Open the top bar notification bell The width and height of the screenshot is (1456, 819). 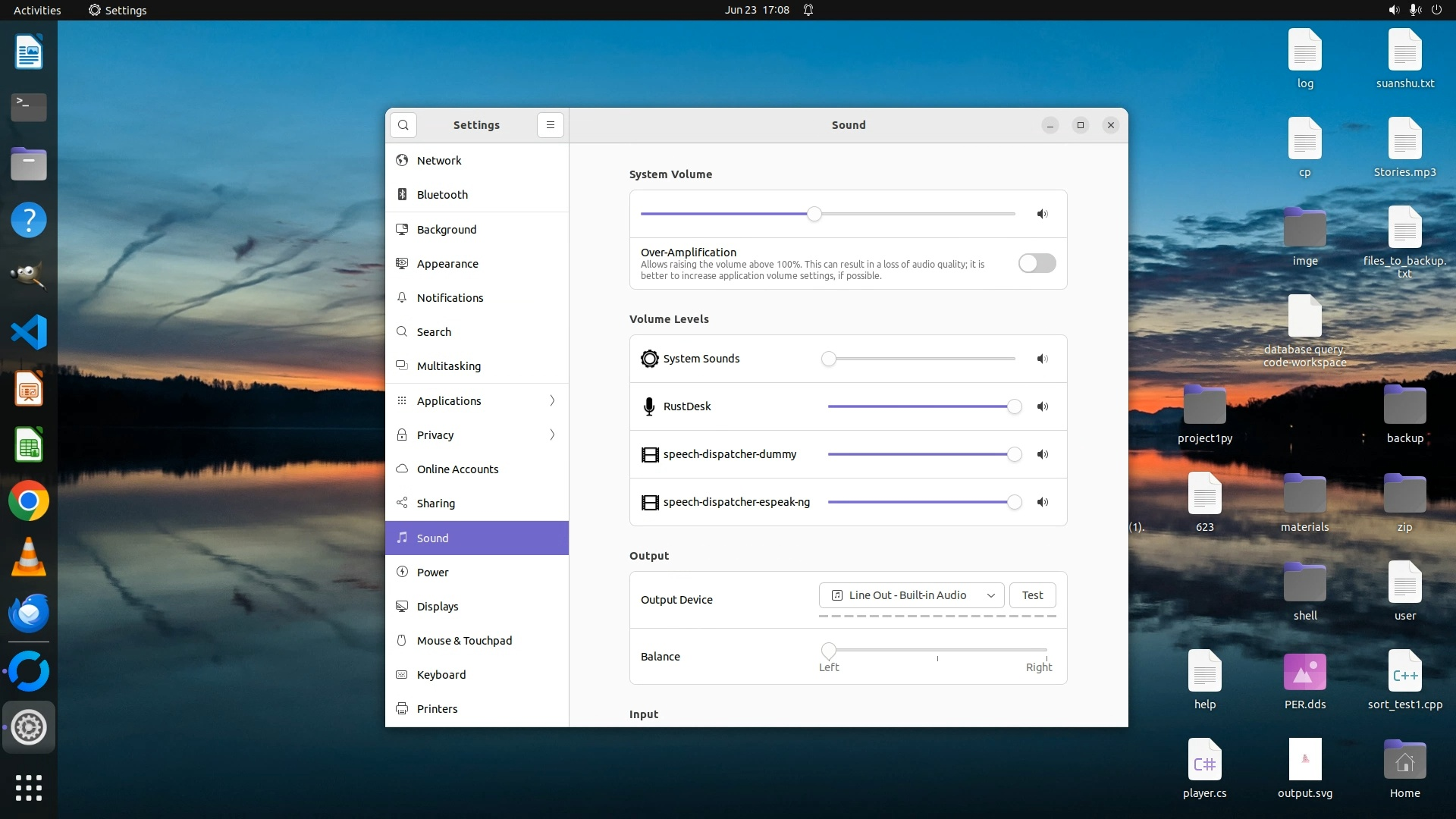808,10
